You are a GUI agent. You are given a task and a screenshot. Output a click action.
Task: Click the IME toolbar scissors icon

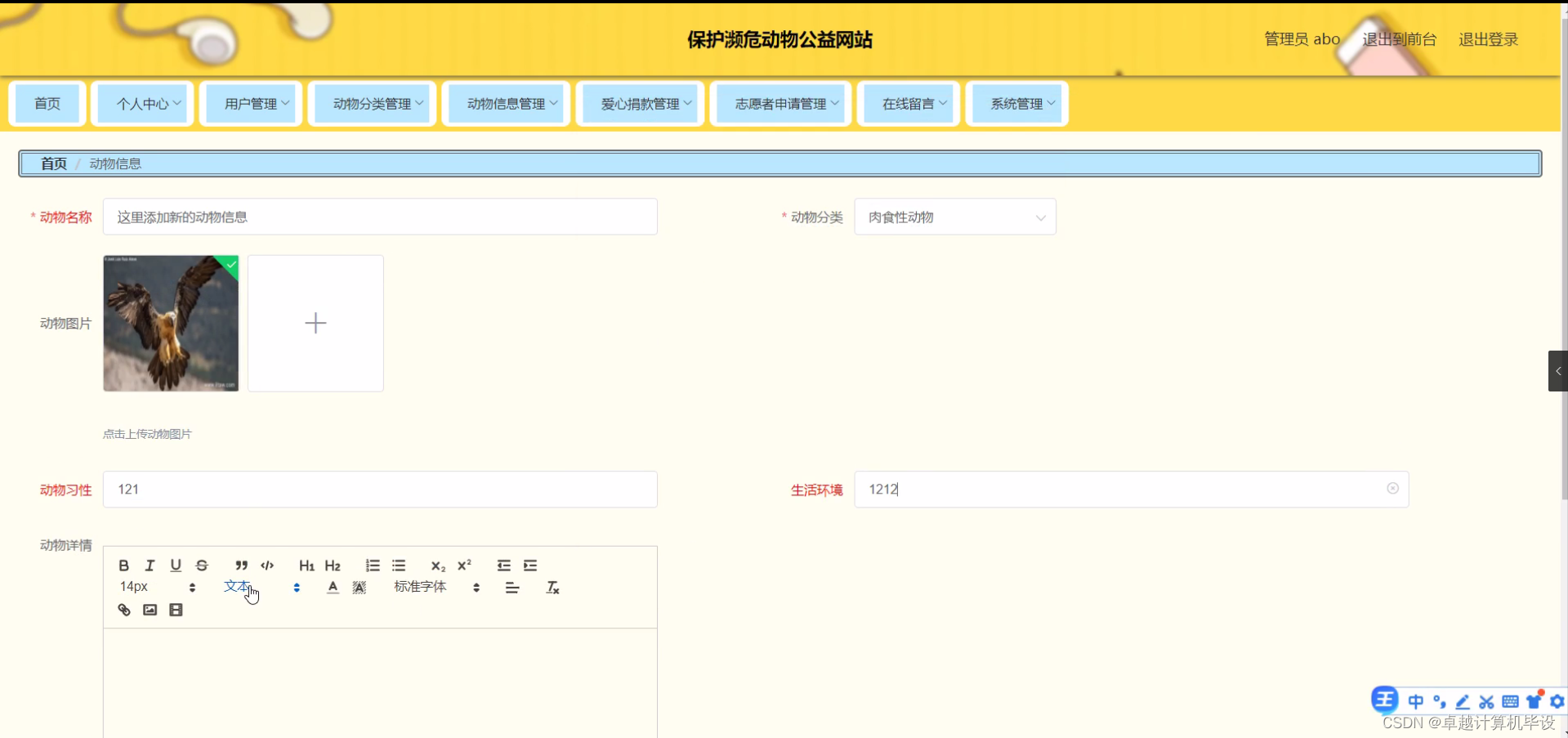point(1486,701)
